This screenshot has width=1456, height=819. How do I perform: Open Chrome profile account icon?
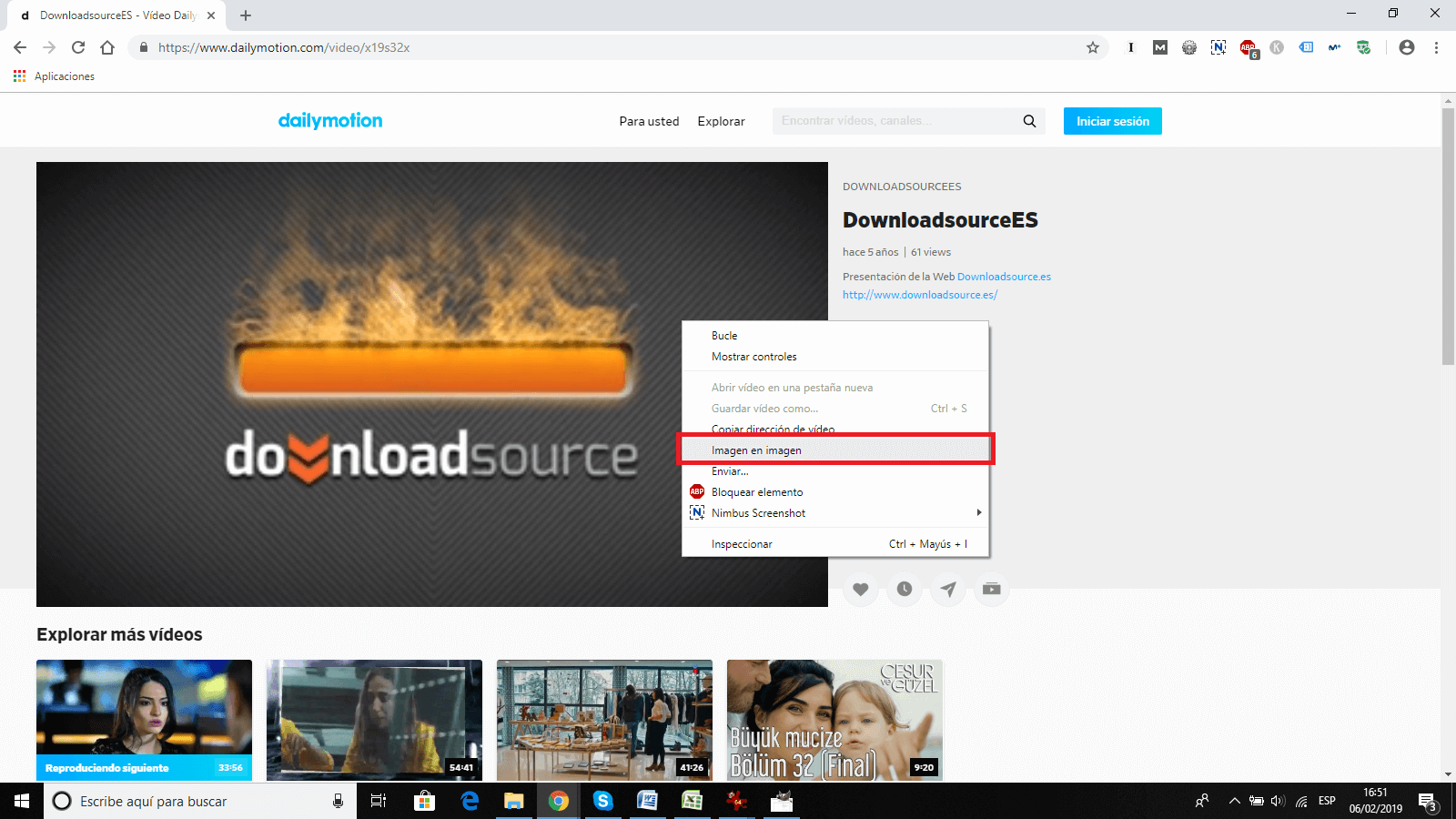coord(1407,47)
